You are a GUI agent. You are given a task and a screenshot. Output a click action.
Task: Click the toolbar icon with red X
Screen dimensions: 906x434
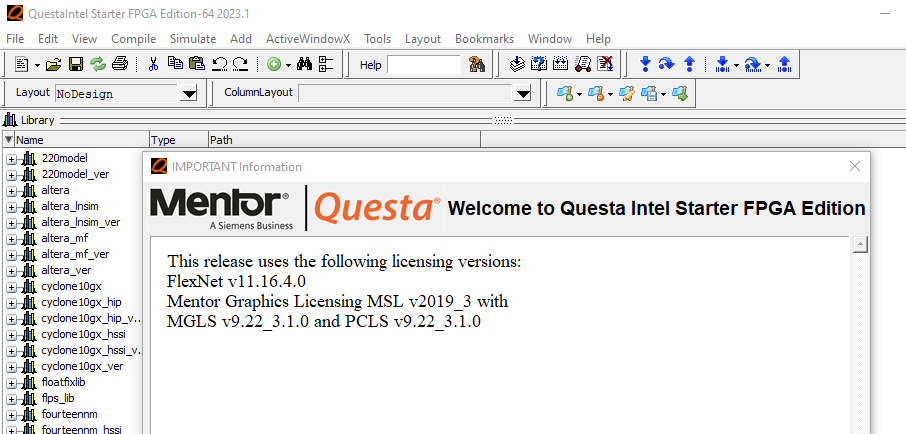605,64
